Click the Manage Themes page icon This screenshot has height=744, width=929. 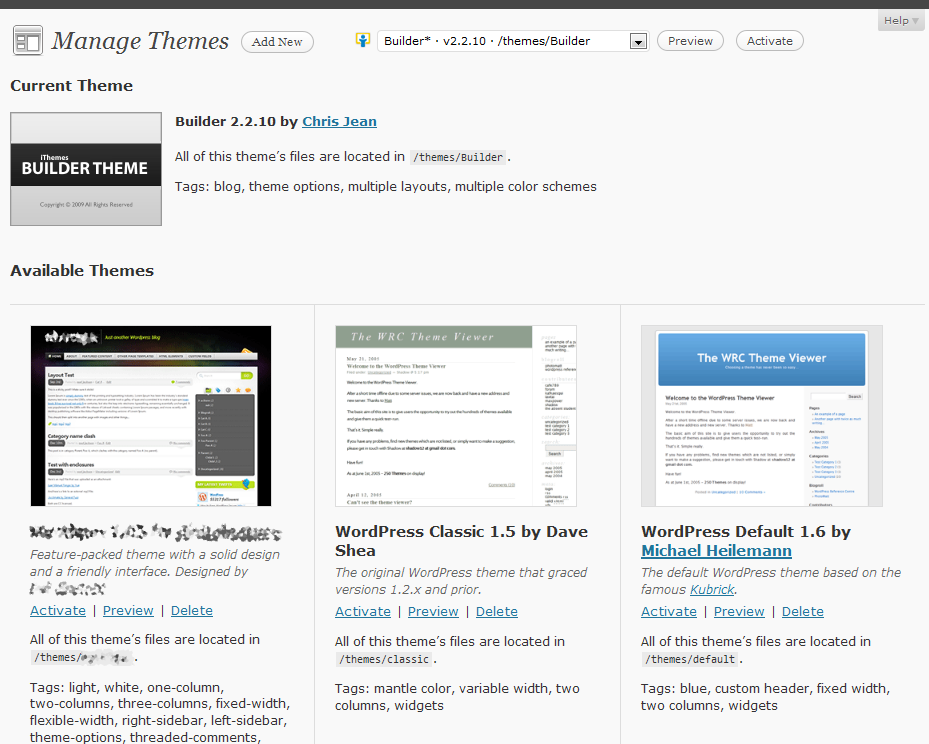27,41
